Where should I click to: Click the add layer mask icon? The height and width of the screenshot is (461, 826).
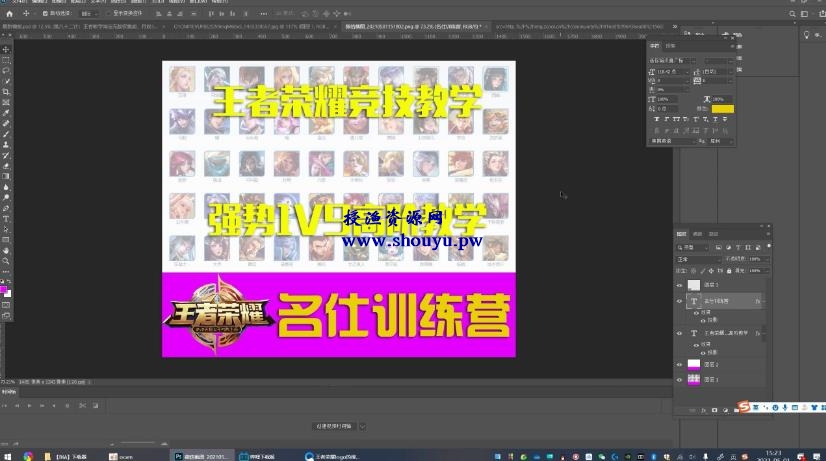pyautogui.click(x=714, y=410)
